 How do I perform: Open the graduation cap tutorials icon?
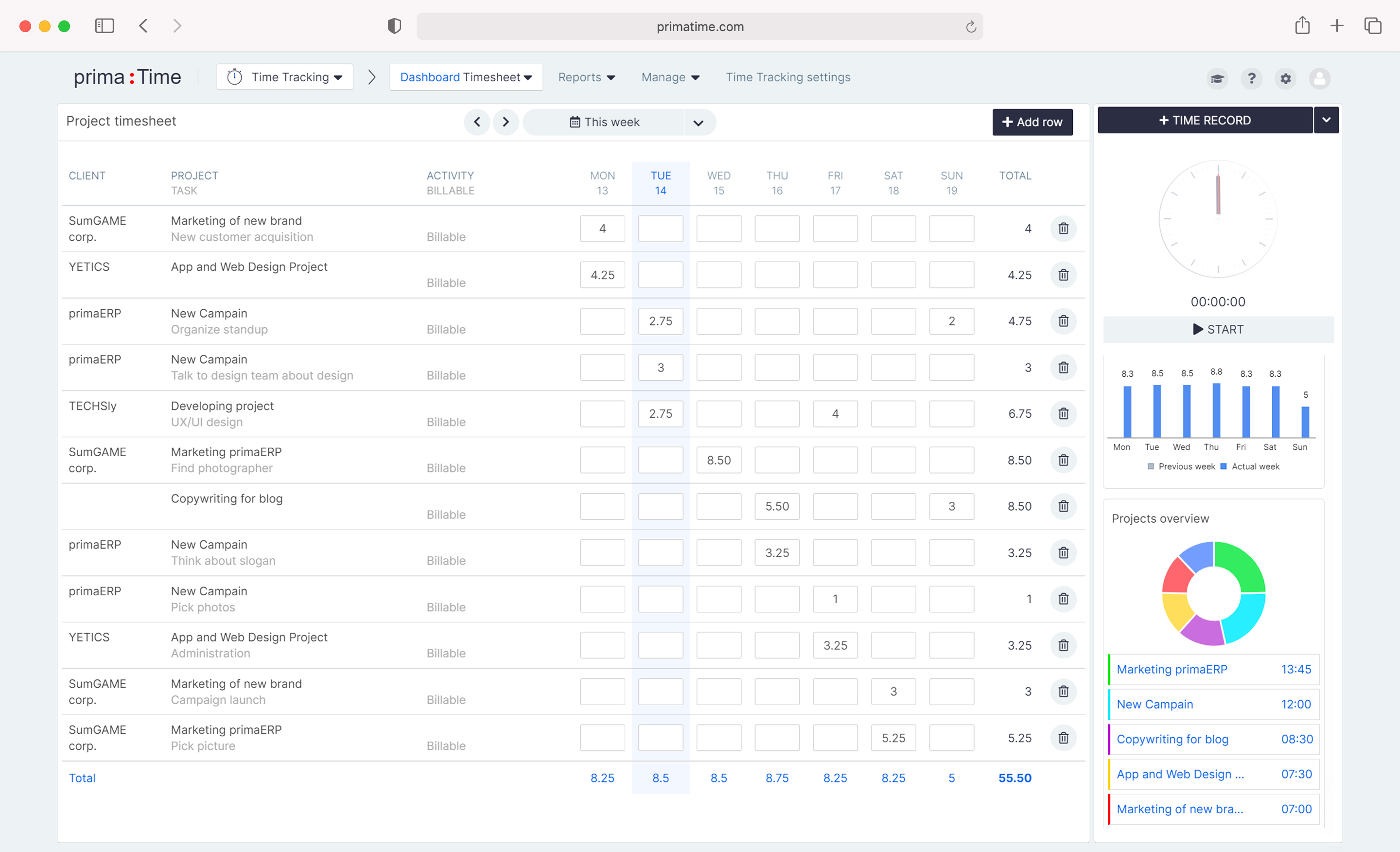pos(1217,78)
